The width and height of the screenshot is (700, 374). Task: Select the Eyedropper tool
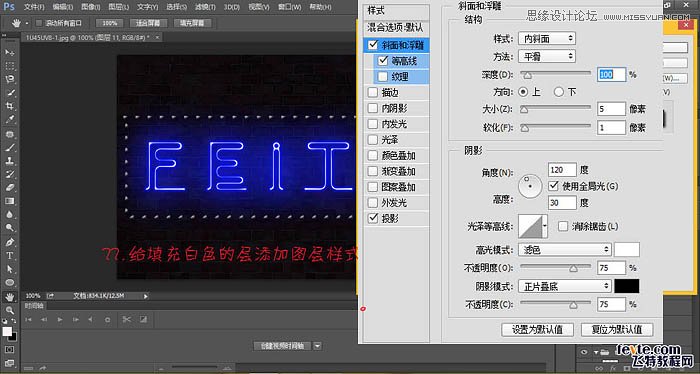point(10,120)
